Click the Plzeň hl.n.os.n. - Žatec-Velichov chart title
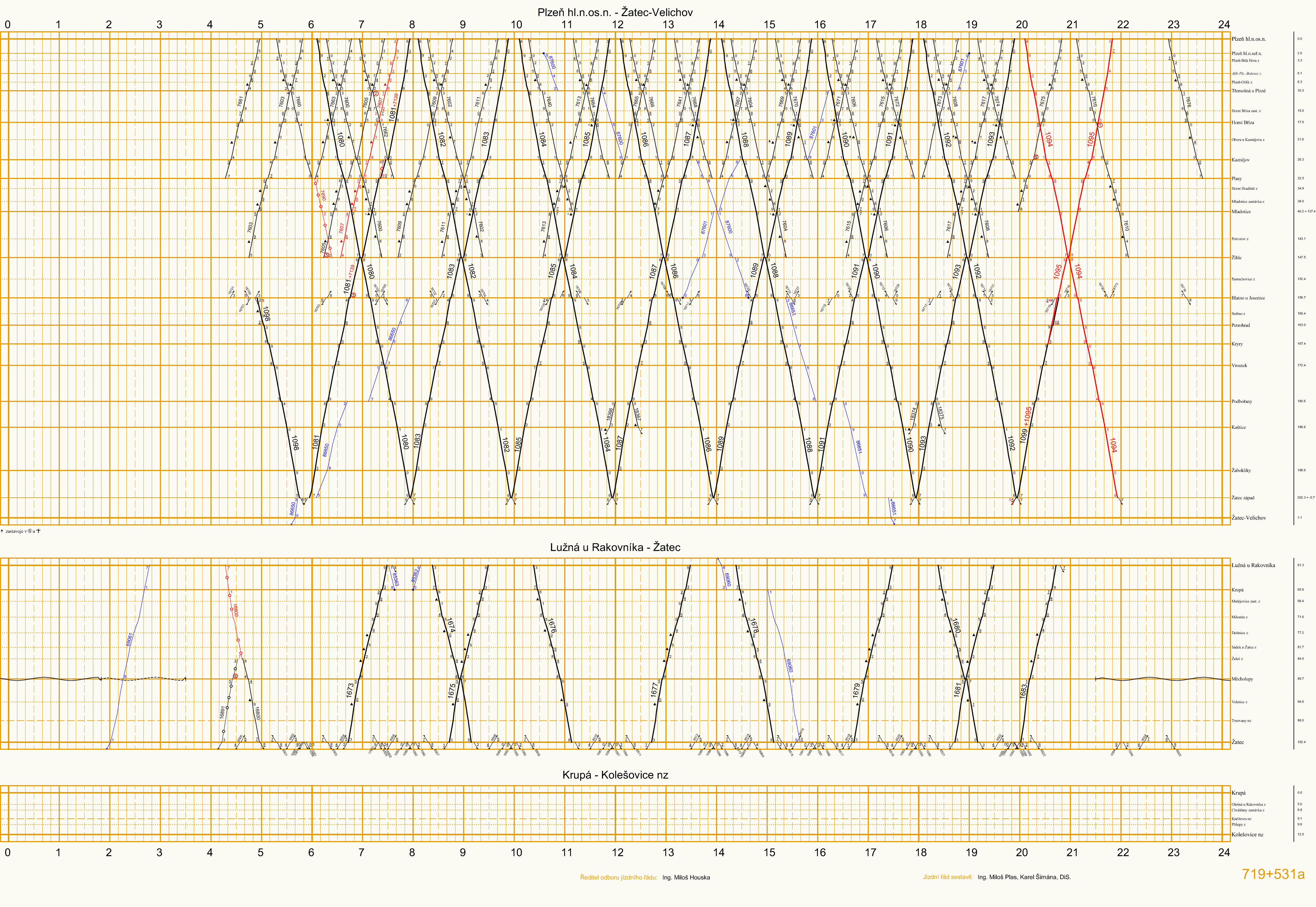 tap(615, 12)
